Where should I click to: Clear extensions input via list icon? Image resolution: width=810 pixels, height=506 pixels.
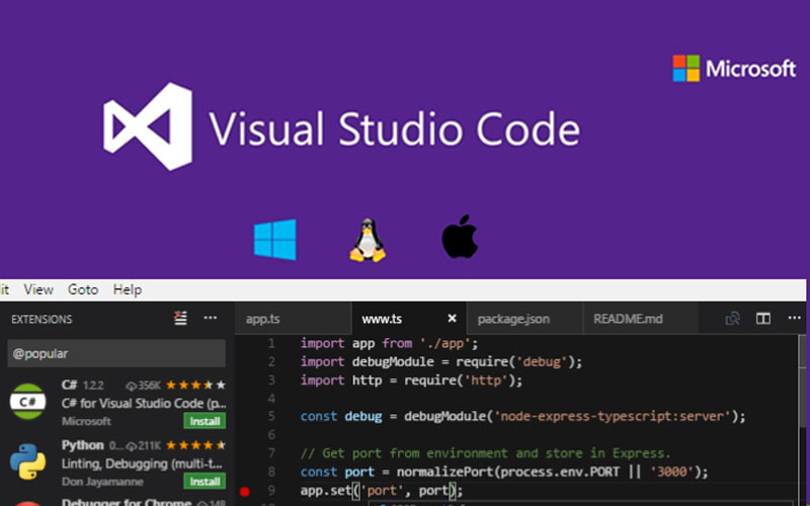click(180, 318)
